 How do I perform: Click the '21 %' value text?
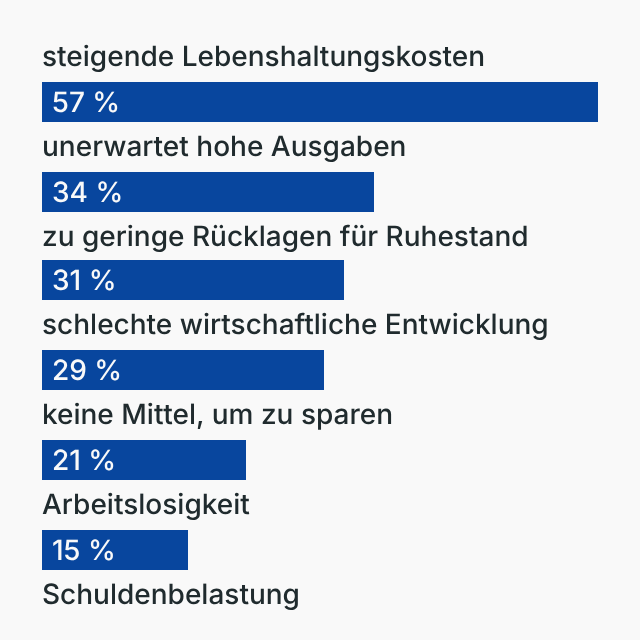83,461
